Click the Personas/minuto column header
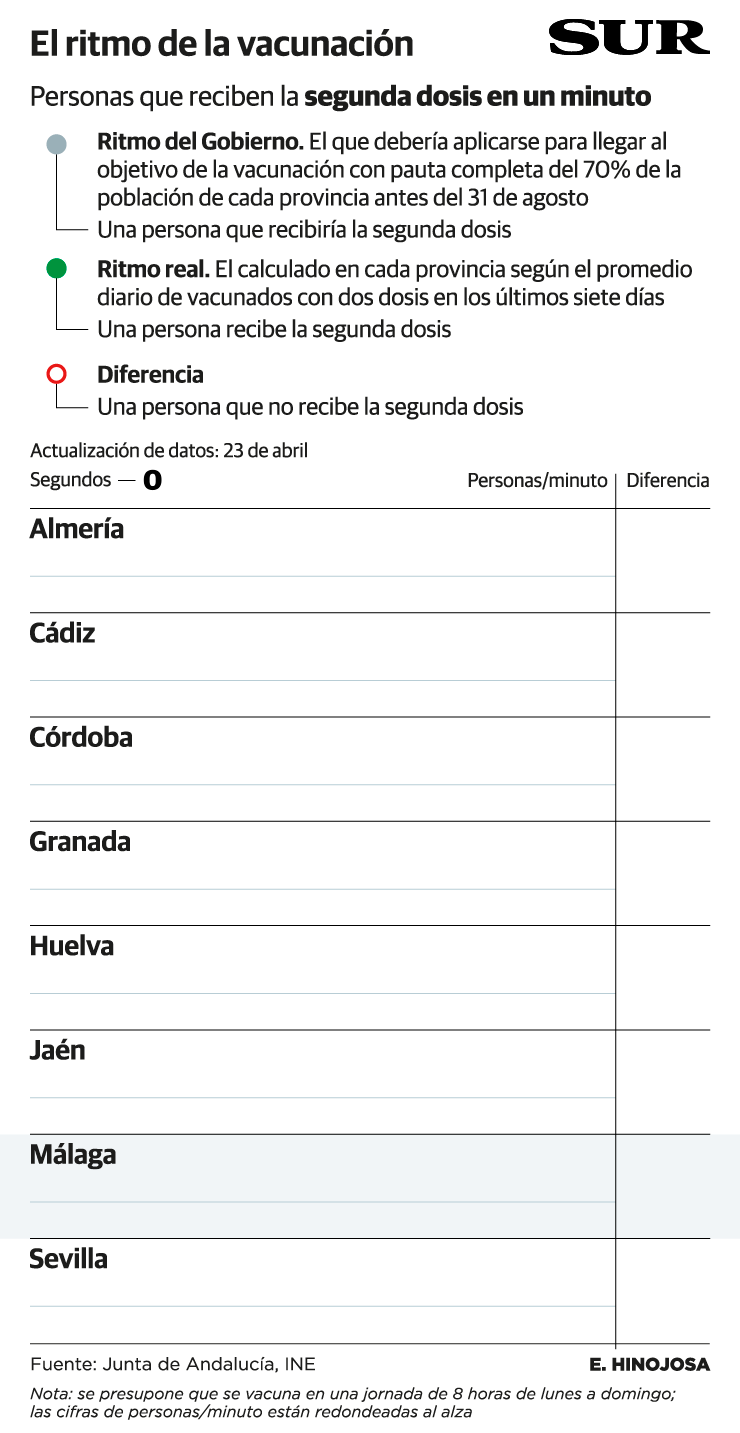740x1433 pixels. [x=537, y=480]
